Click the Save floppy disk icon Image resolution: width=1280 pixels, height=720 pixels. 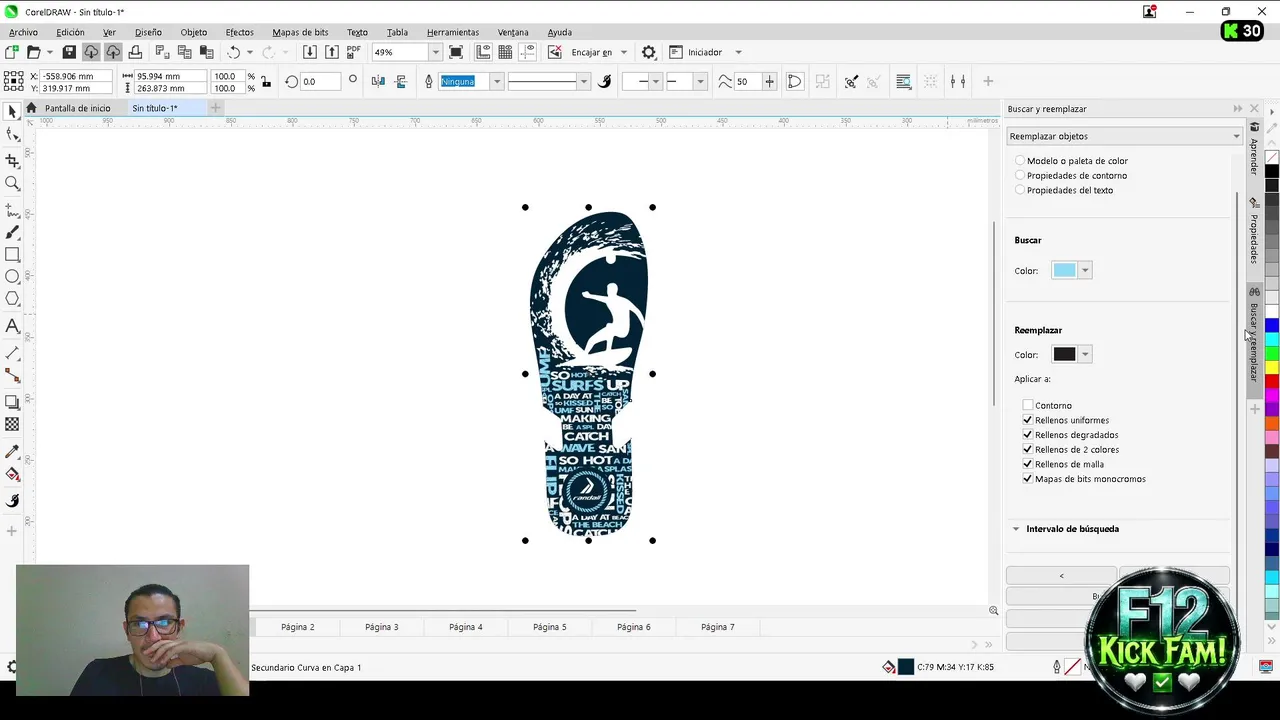coord(69,52)
